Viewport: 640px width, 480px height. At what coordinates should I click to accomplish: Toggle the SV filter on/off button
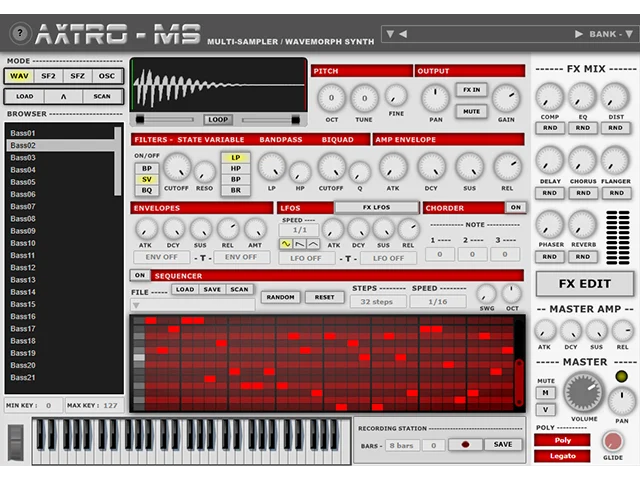(147, 180)
